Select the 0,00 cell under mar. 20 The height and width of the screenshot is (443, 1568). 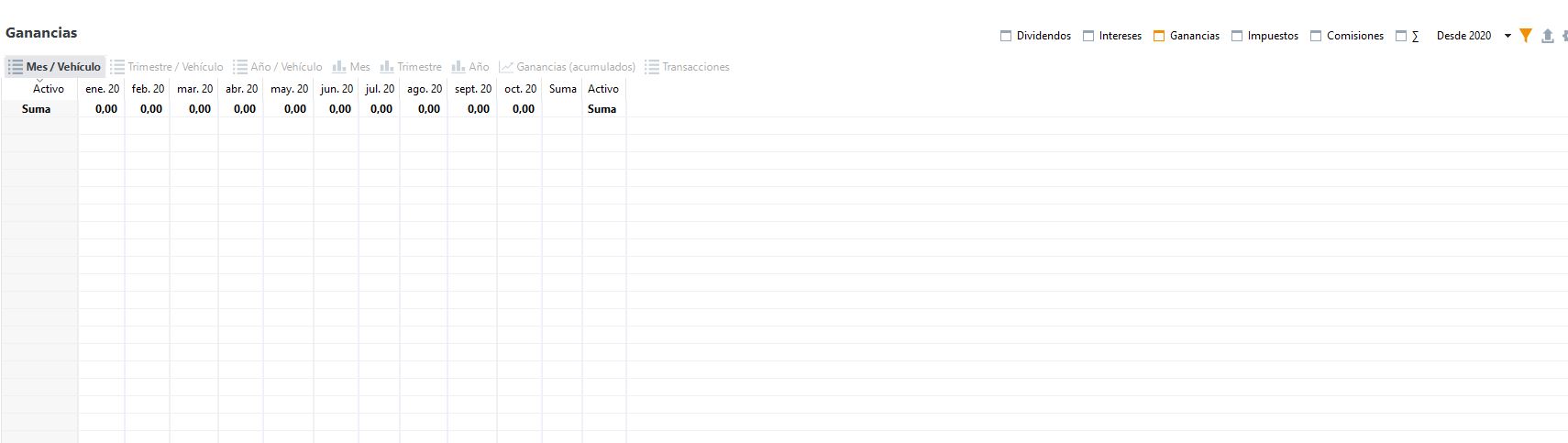tap(194, 108)
